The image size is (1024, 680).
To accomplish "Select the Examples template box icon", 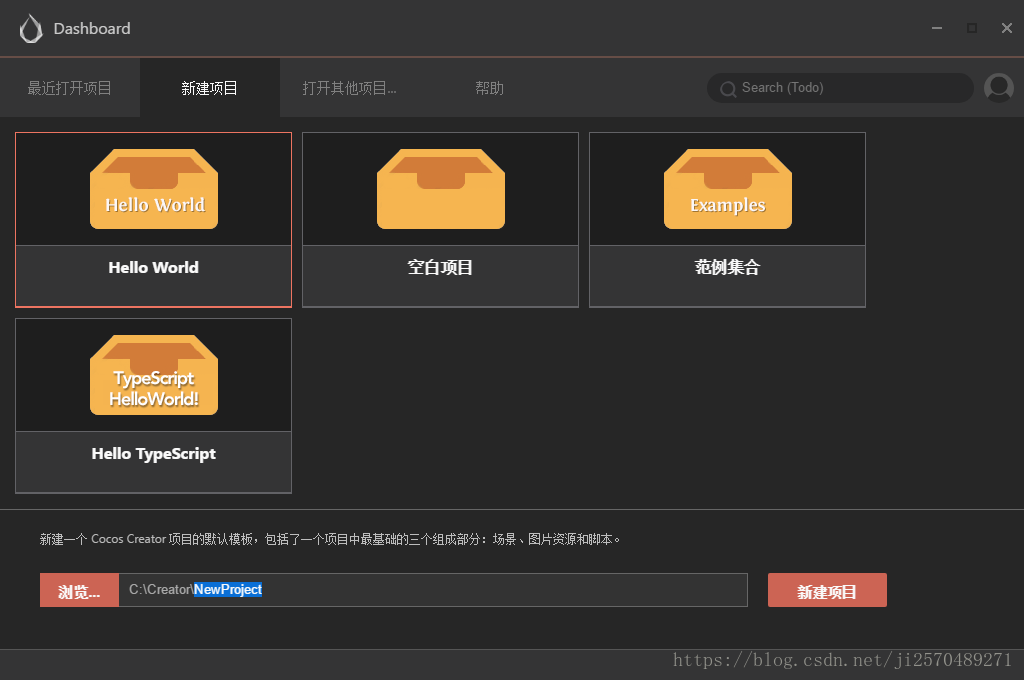I will [728, 189].
